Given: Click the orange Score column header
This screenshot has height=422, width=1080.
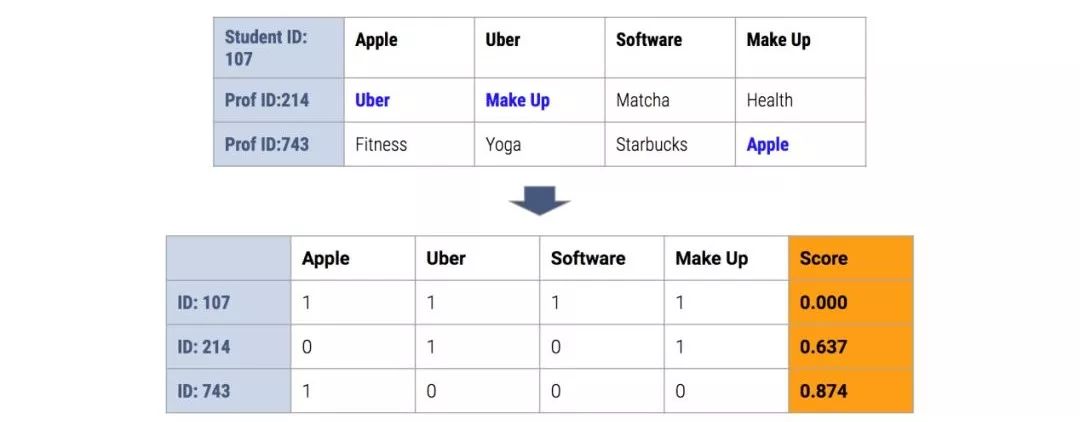Looking at the screenshot, I should click(x=823, y=258).
